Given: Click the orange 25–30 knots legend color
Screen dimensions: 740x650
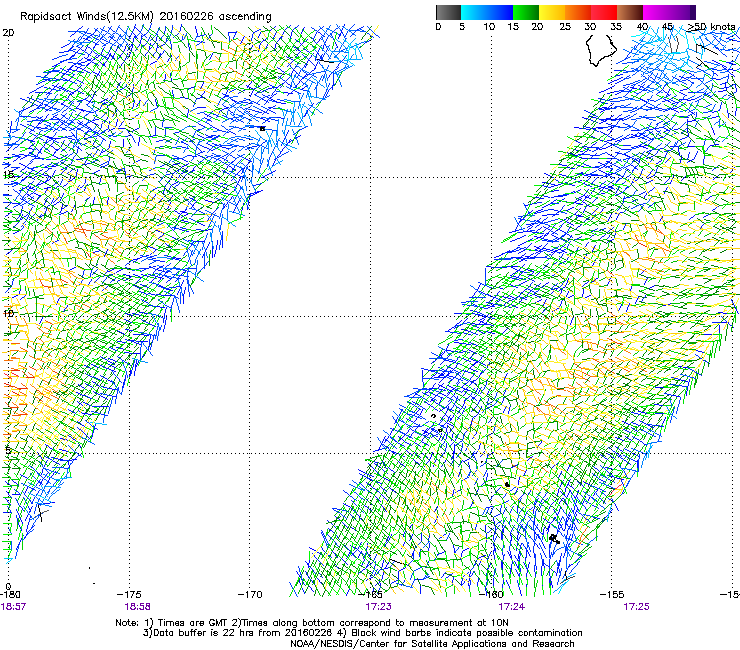Looking at the screenshot, I should tap(578, 12).
